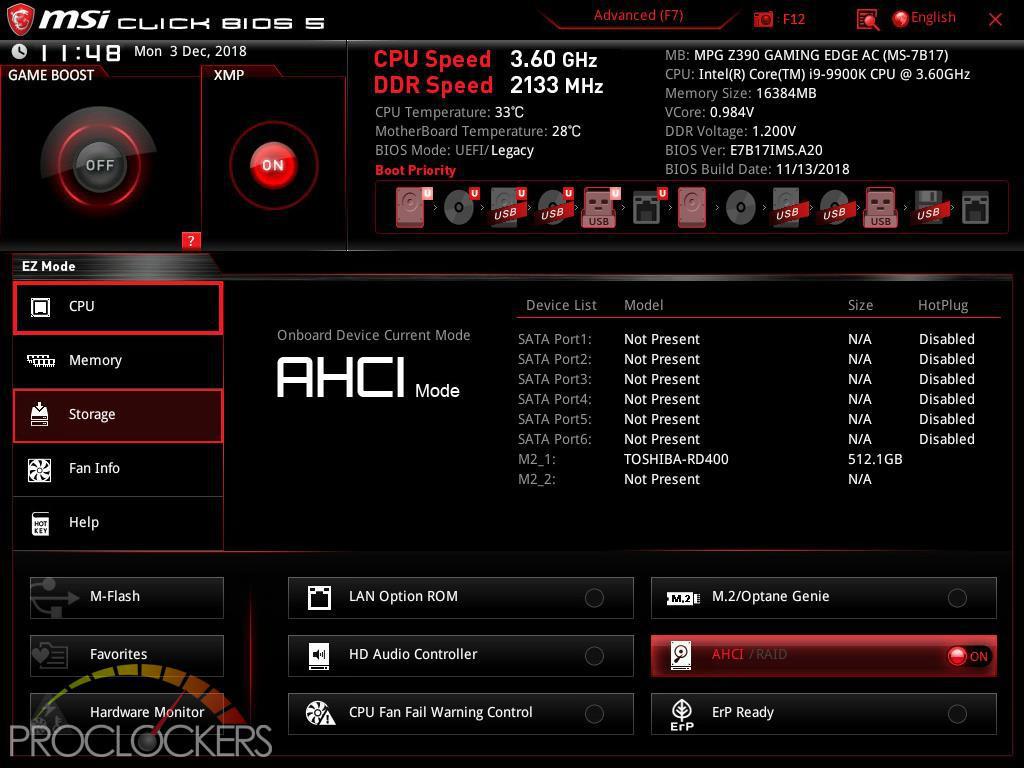This screenshot has width=1024, height=768.
Task: Click the SATA Port2: row label
Action: 554,359
